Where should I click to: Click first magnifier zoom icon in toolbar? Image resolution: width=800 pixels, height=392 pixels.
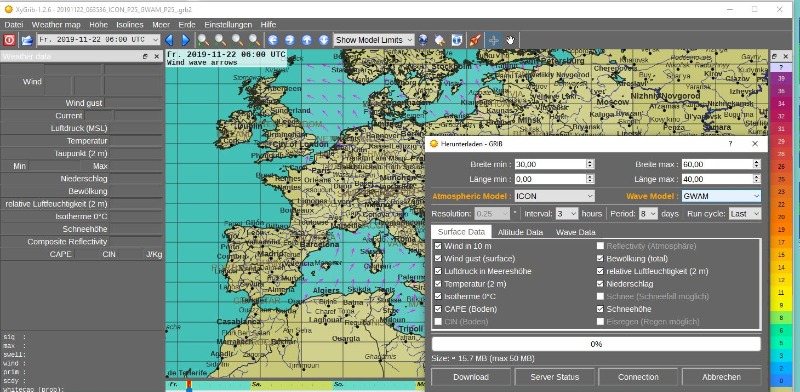click(203, 40)
